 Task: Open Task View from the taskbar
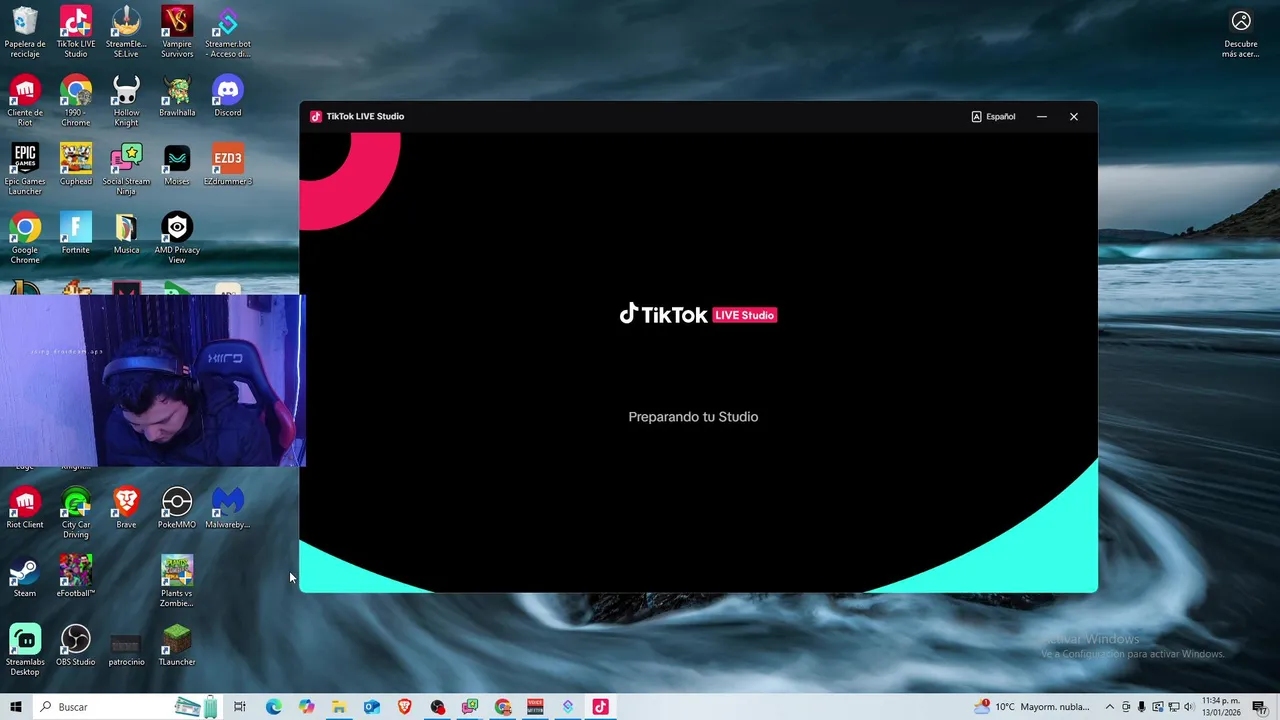coord(240,707)
